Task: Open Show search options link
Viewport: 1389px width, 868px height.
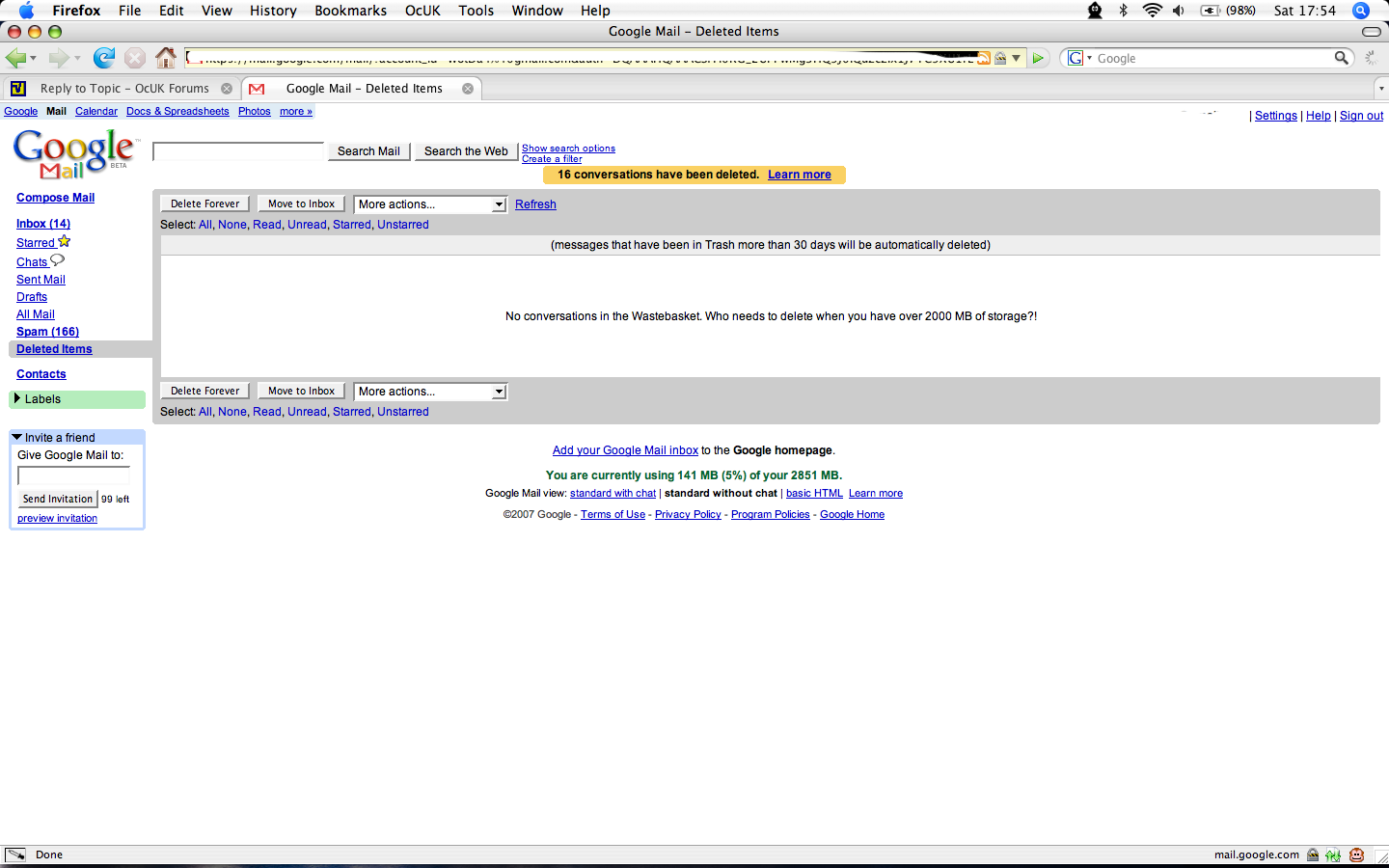Action: 568,149
